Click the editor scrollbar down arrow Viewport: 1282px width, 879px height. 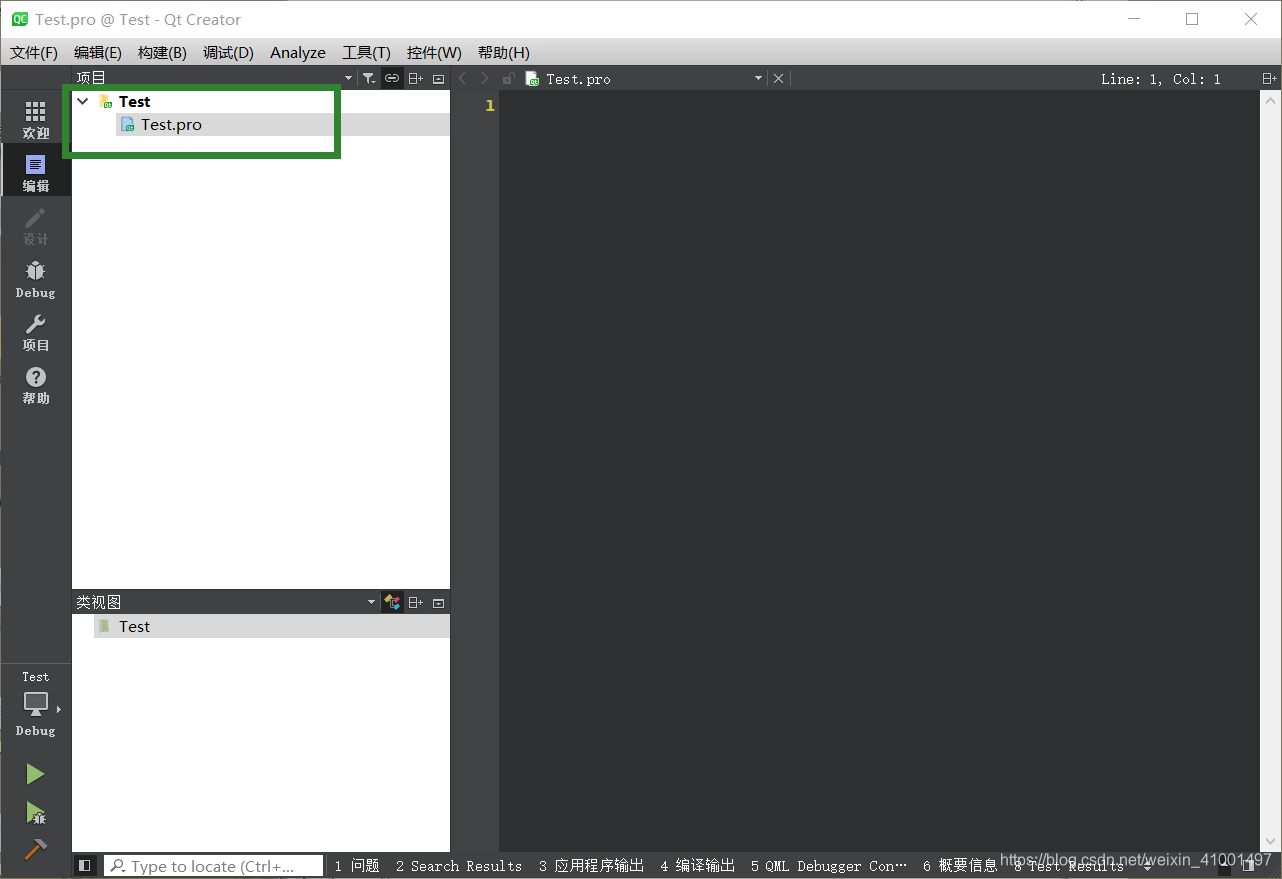click(1270, 841)
